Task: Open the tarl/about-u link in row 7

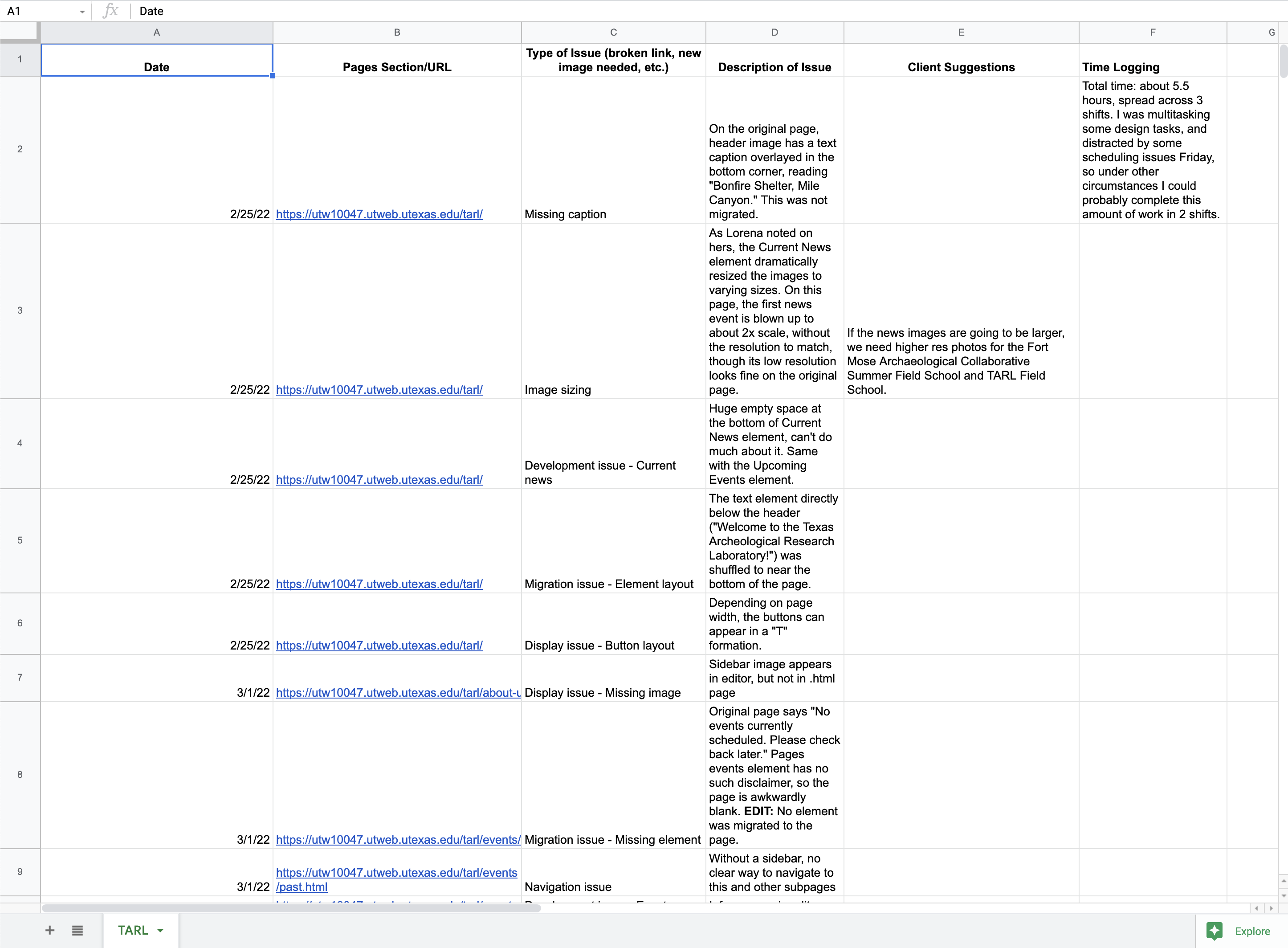Action: [x=398, y=693]
